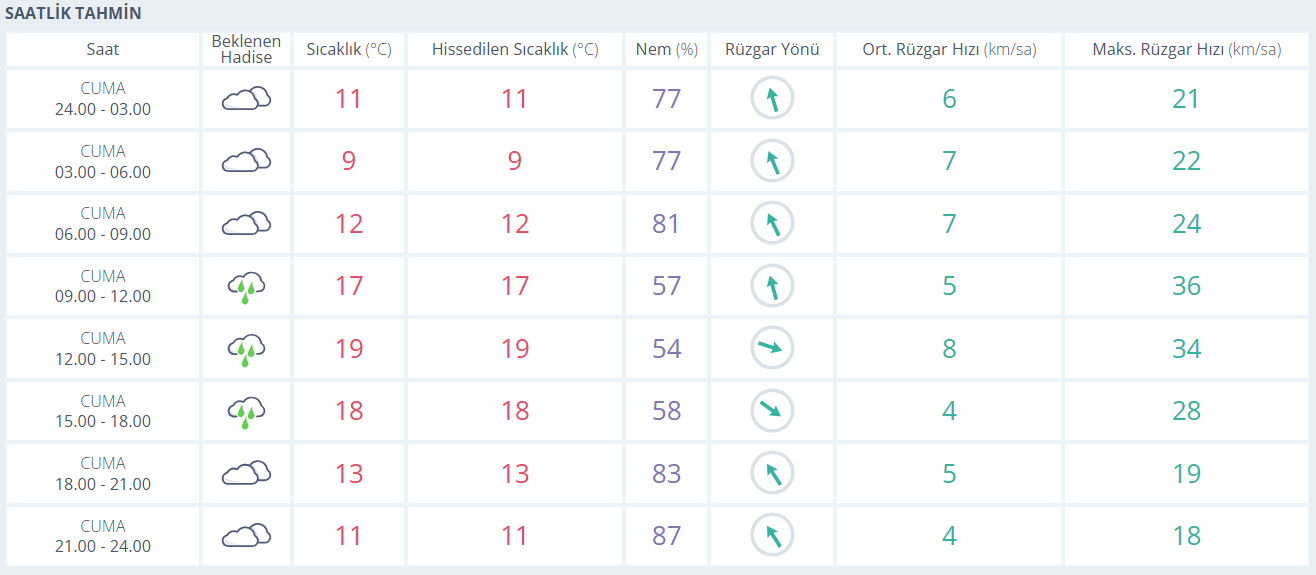Click the rainy weather icon for 15.00 - 18.00
Viewport: 1316px width, 575px height.
coord(246,411)
